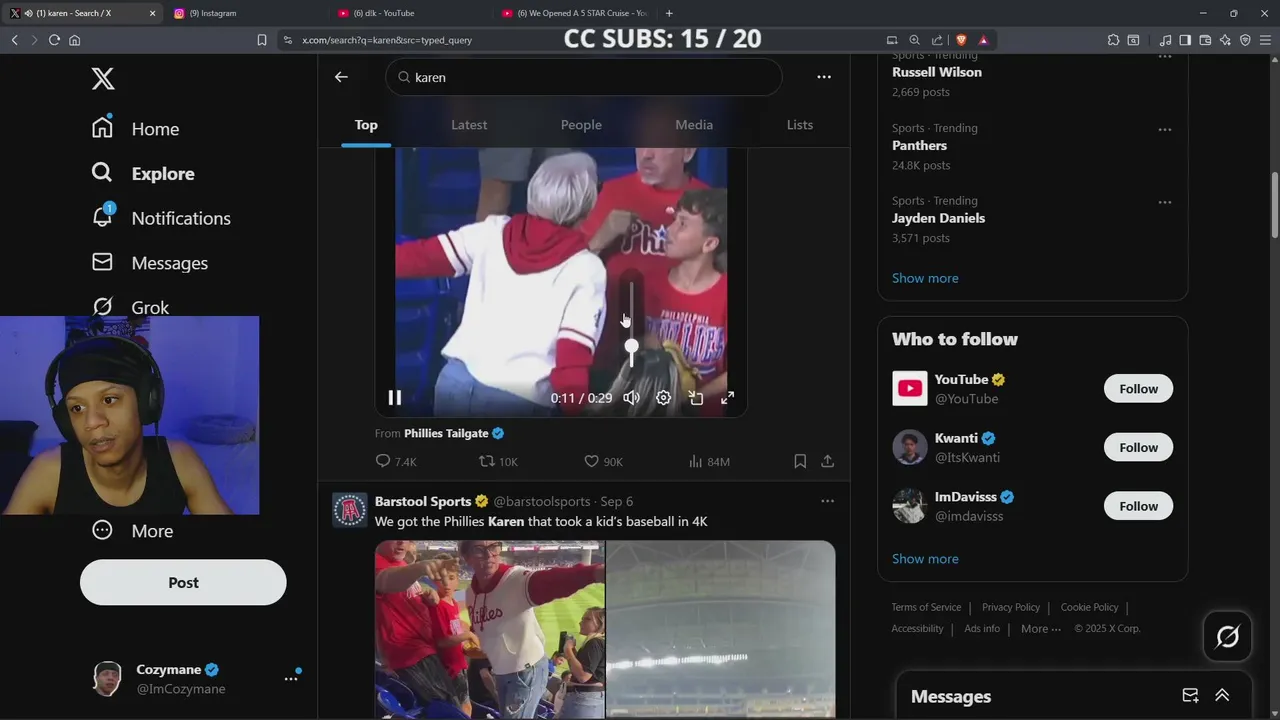The image size is (1280, 720).
Task: Bookmark this page in the address bar
Action: [x=262, y=40]
